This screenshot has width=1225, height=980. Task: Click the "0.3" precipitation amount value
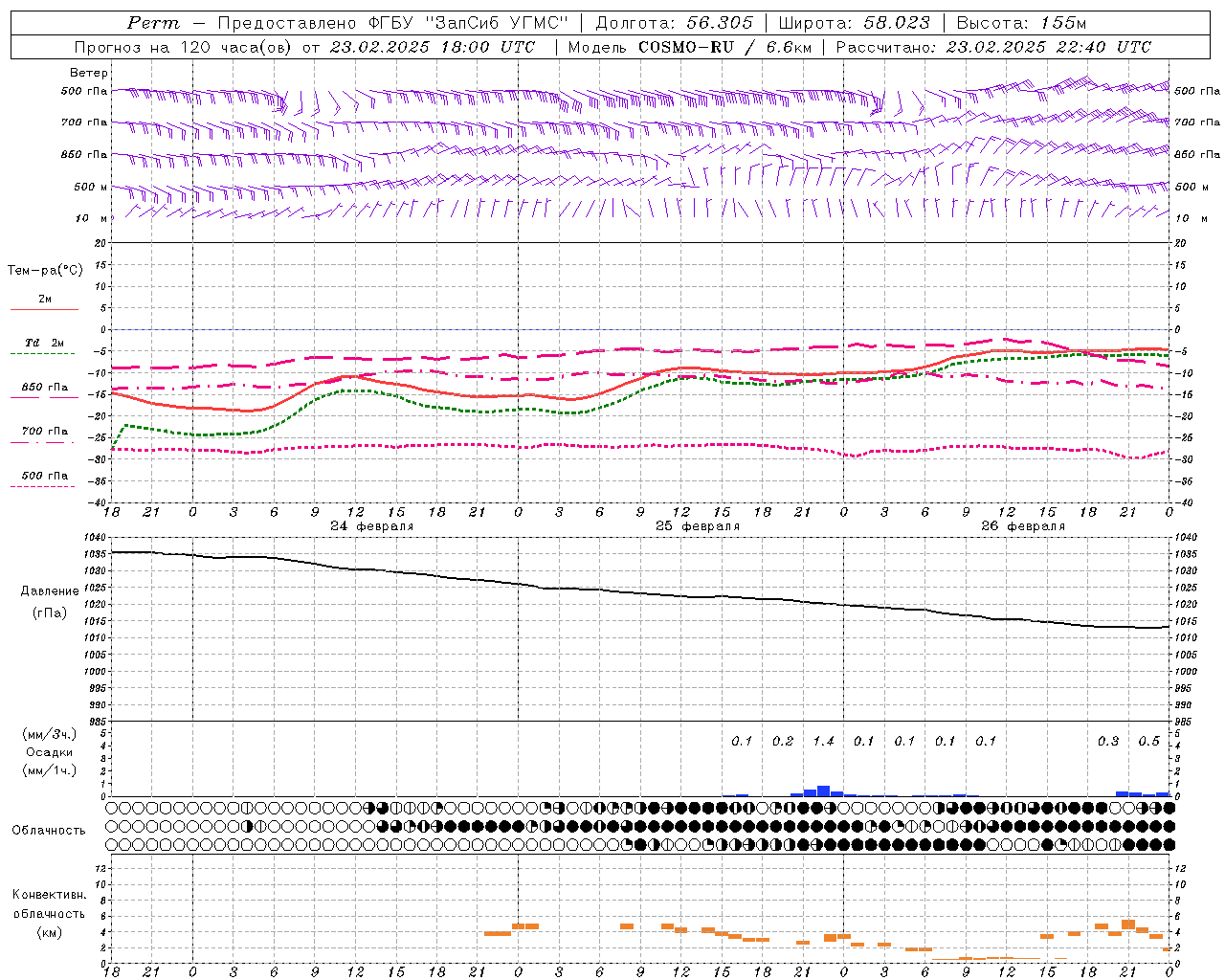[x=1108, y=742]
